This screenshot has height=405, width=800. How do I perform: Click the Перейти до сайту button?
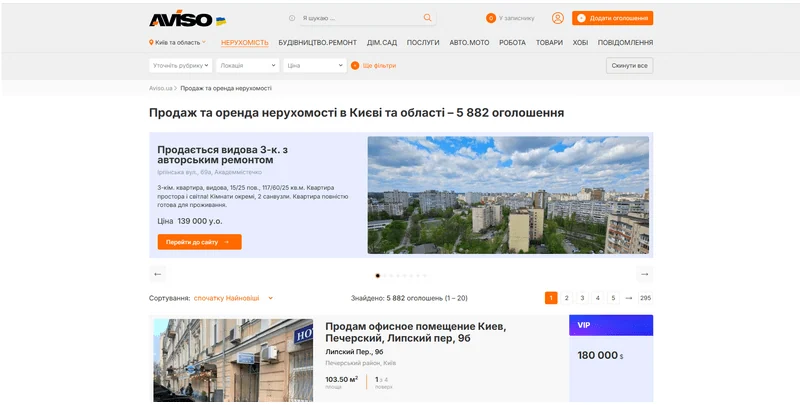(x=199, y=242)
